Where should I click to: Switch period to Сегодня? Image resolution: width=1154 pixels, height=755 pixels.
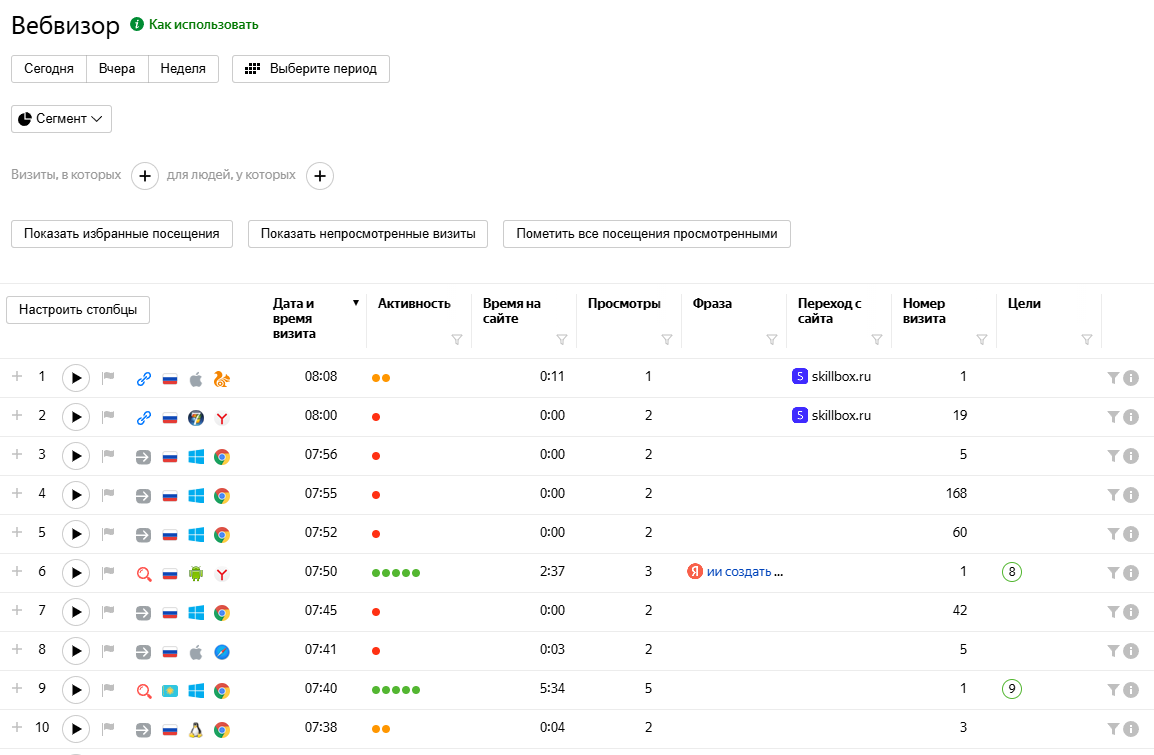click(49, 69)
